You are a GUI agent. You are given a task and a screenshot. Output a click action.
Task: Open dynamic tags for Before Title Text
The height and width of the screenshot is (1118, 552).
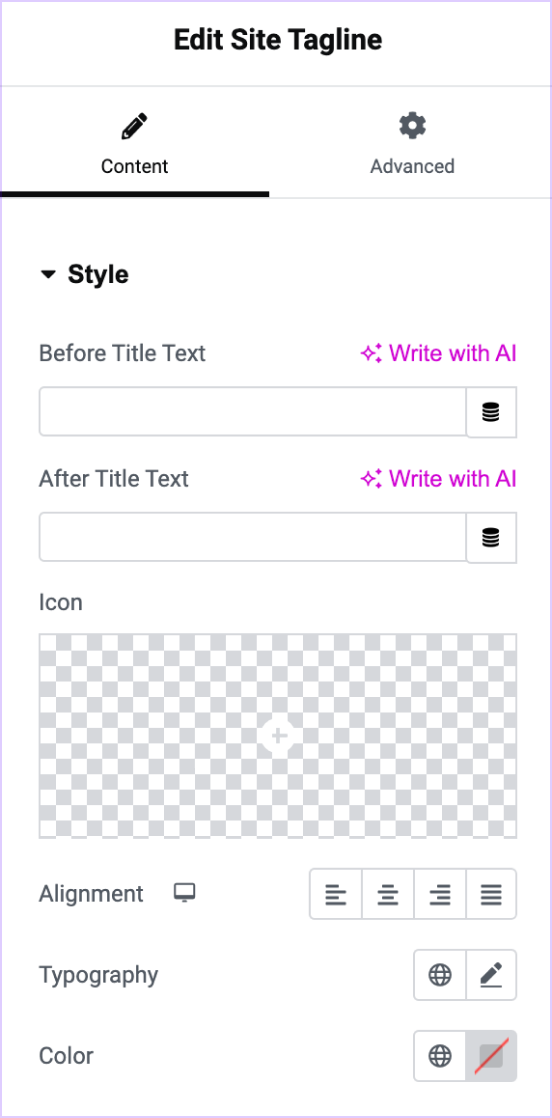(x=491, y=412)
